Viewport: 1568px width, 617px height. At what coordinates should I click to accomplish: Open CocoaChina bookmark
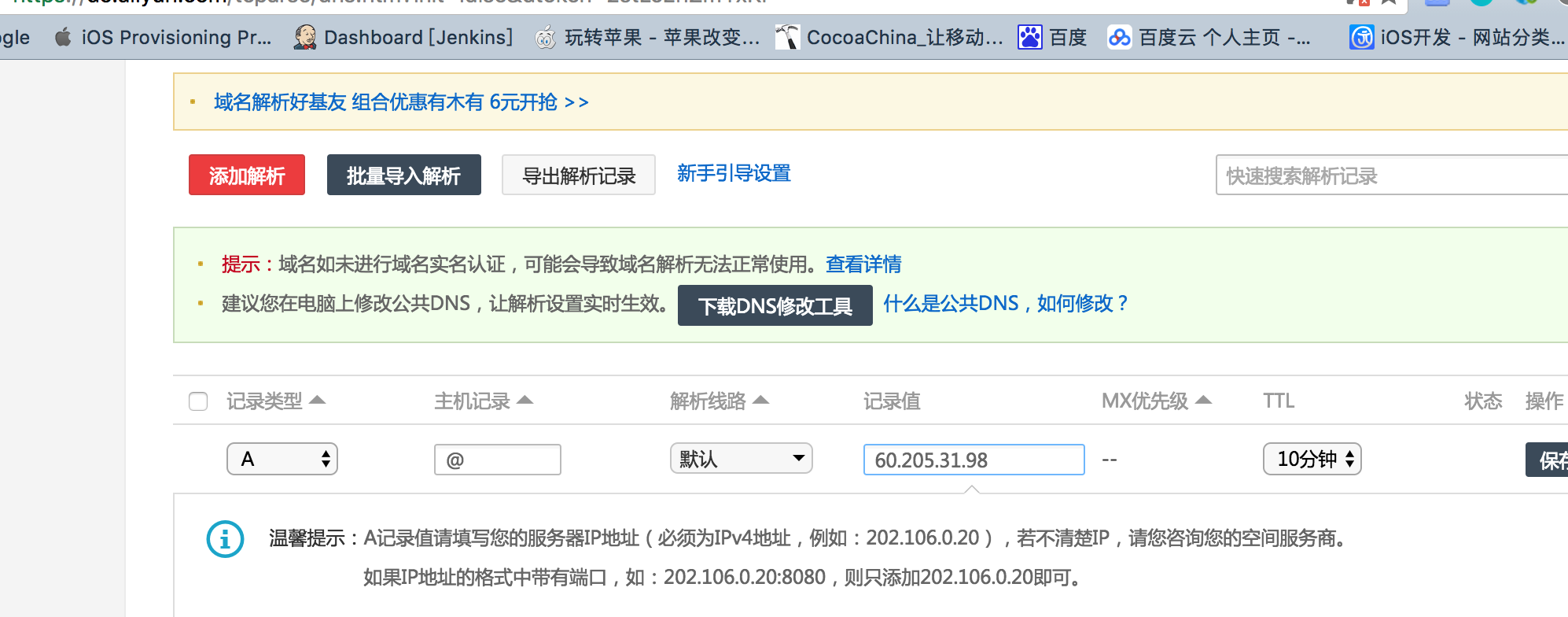pos(889,37)
